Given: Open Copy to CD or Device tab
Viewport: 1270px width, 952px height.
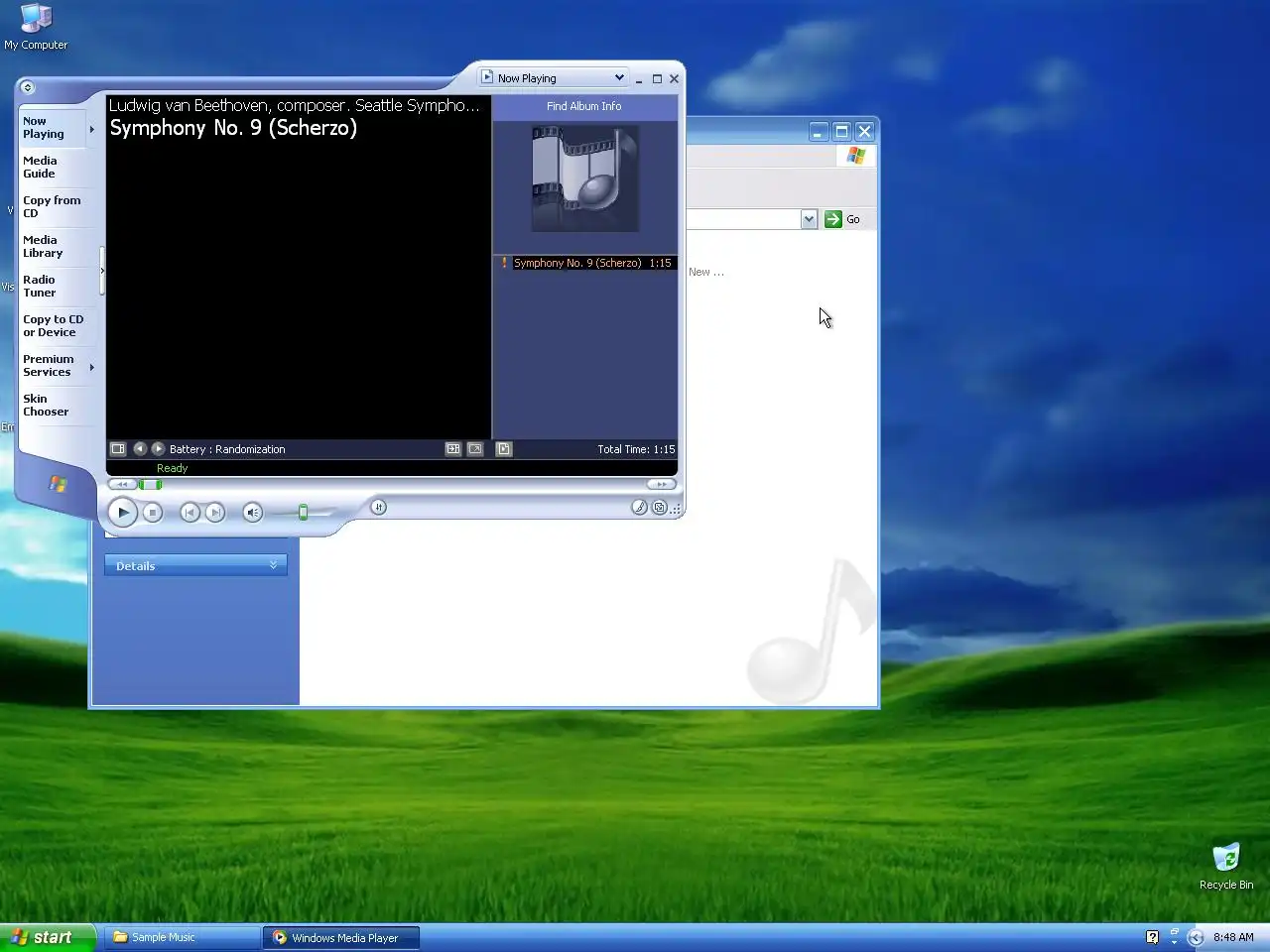Looking at the screenshot, I should coord(54,326).
